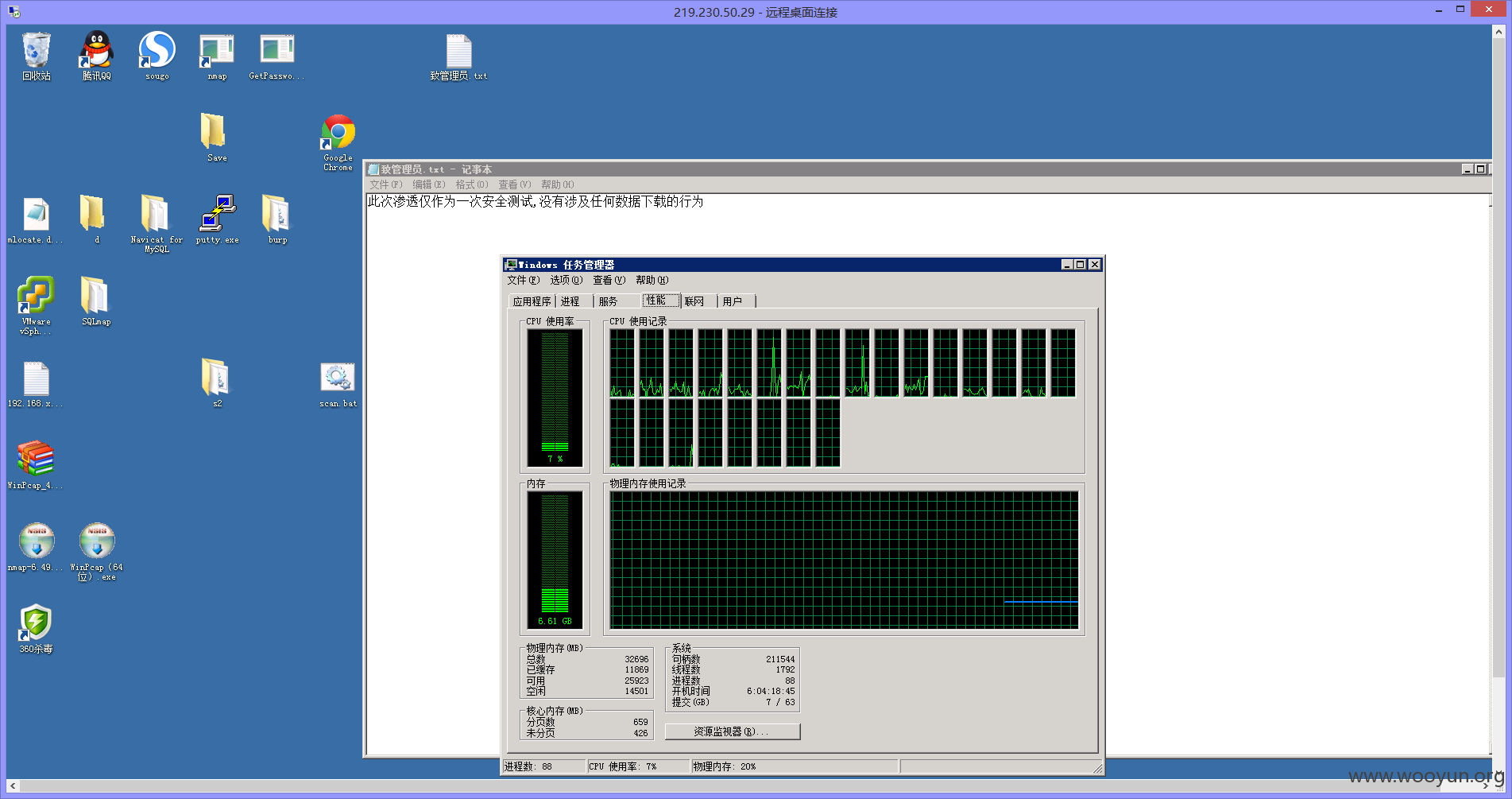Screen dimensions: 1512x799
Task: Click the CPU 使用率: 7% status entry
Action: click(x=639, y=766)
